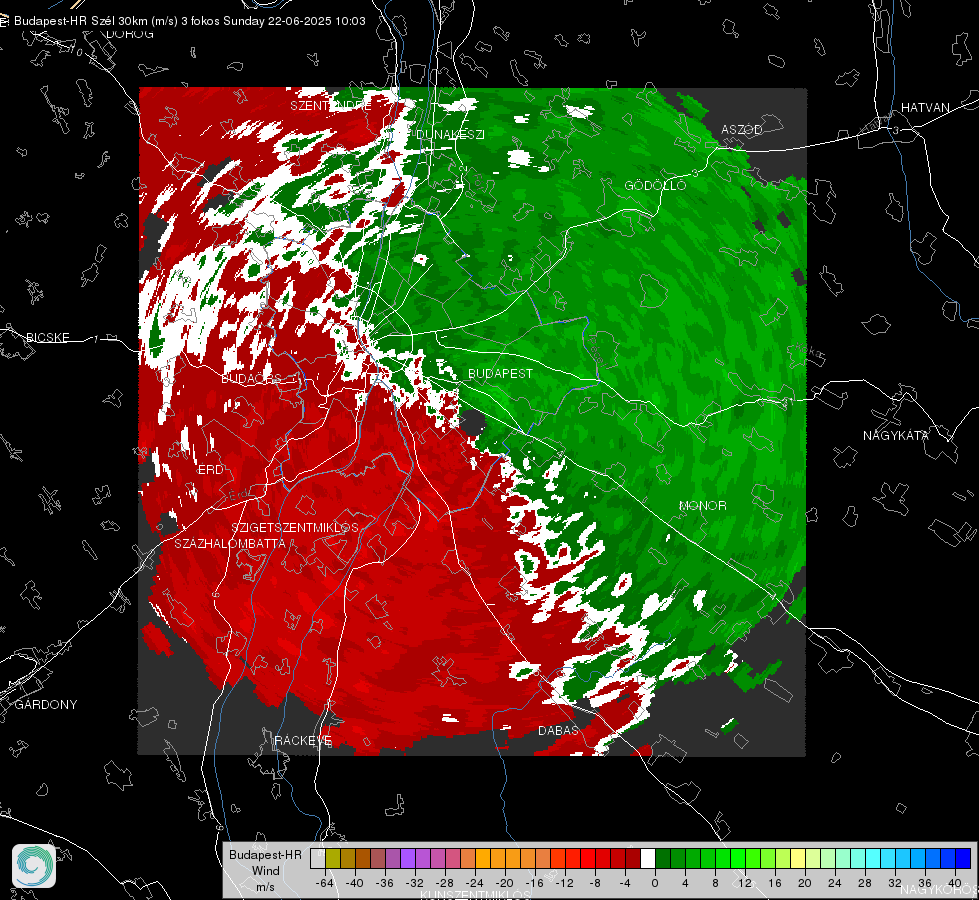Click the SZÁZHALOMBATTA label
This screenshot has height=900, width=979.
point(230,543)
